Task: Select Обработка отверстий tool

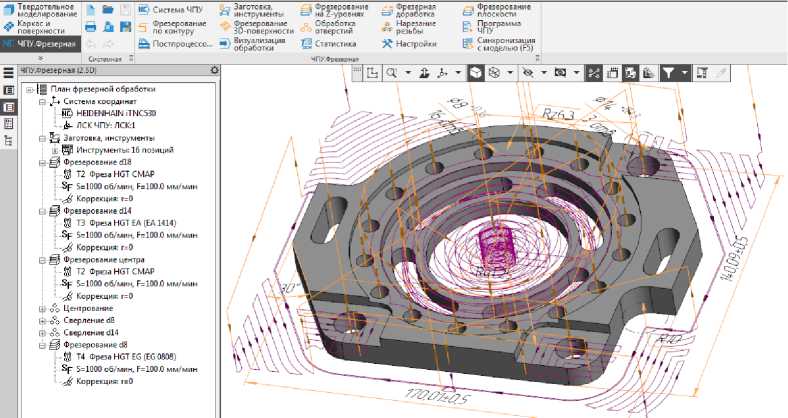Action: coord(329,27)
